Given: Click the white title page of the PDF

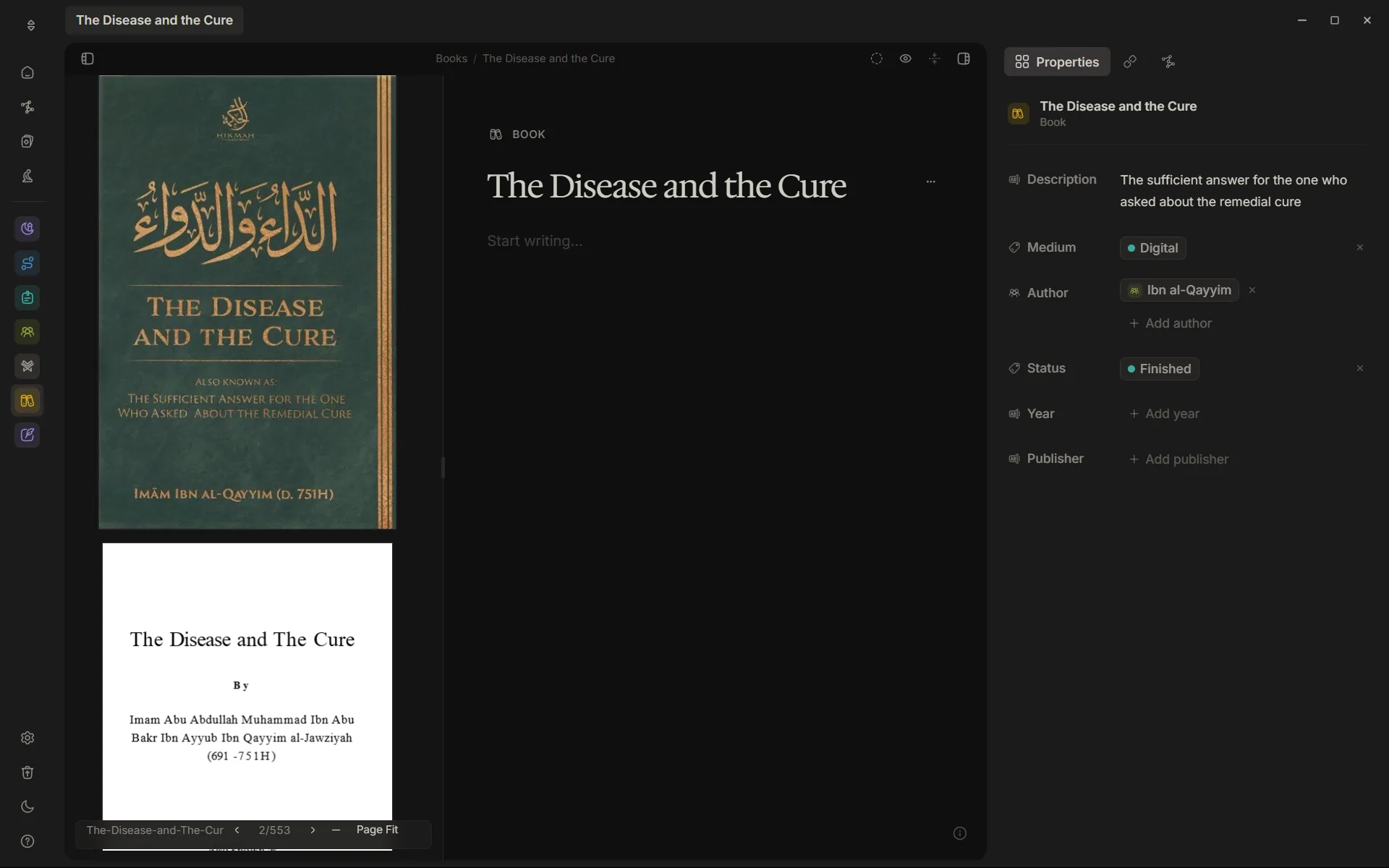Looking at the screenshot, I should click(247, 681).
